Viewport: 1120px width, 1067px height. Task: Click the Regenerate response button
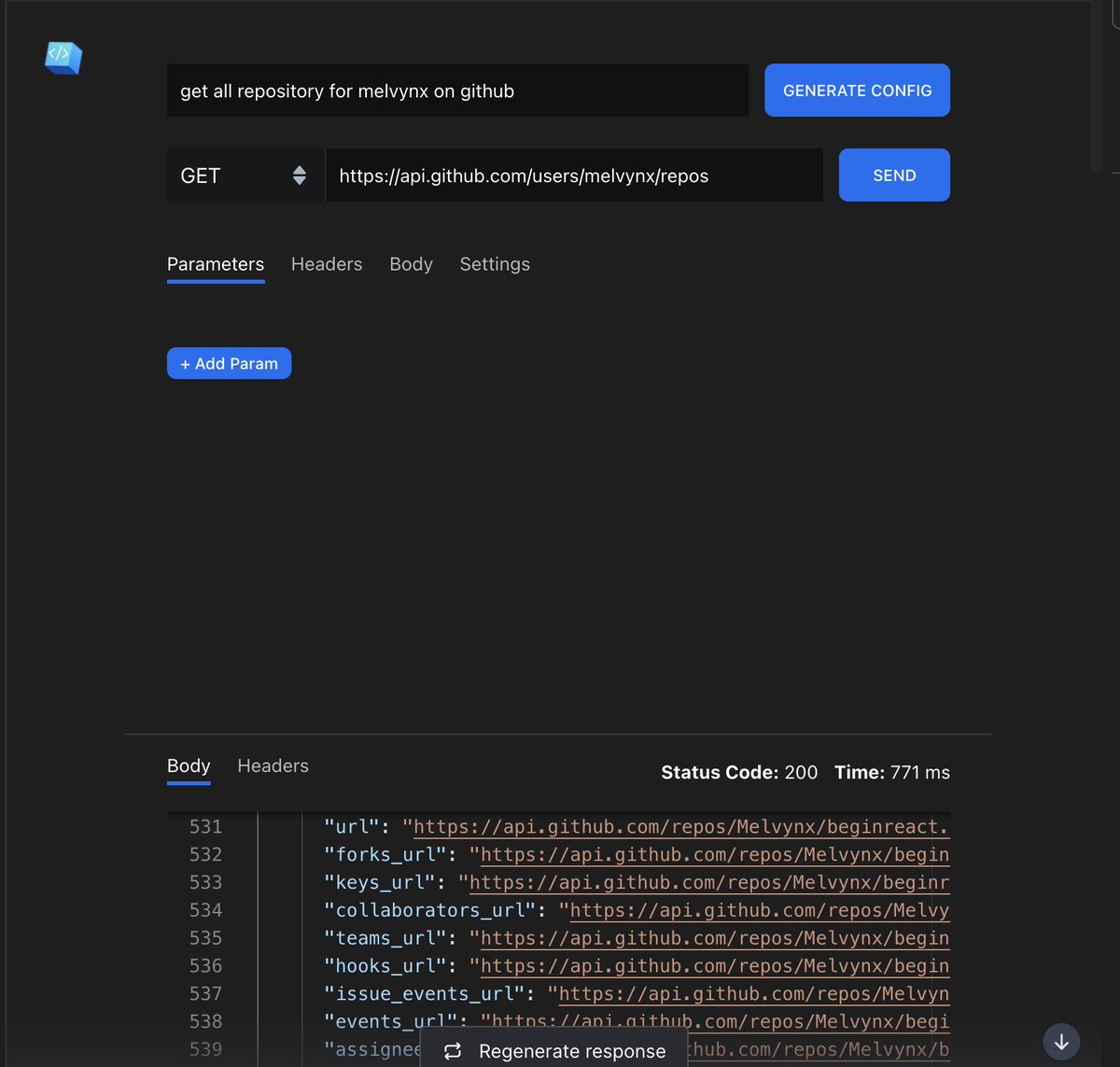point(554,1050)
